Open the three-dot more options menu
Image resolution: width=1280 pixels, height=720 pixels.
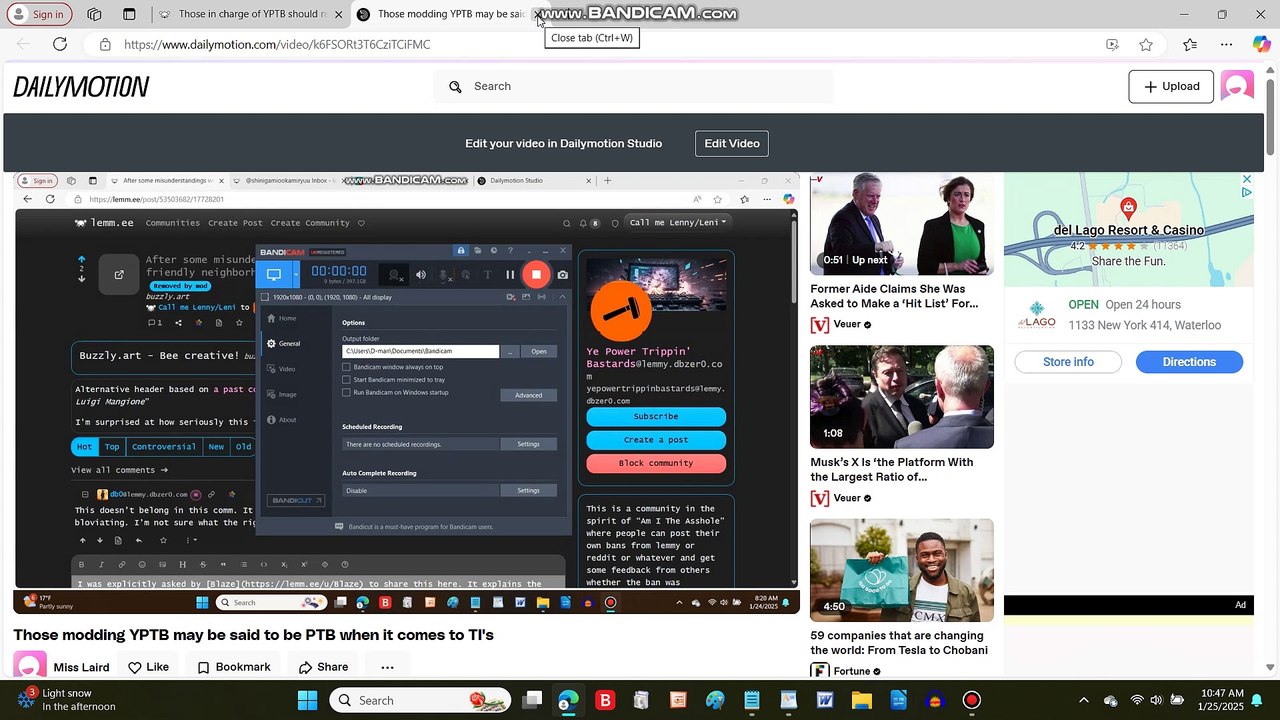click(x=387, y=667)
